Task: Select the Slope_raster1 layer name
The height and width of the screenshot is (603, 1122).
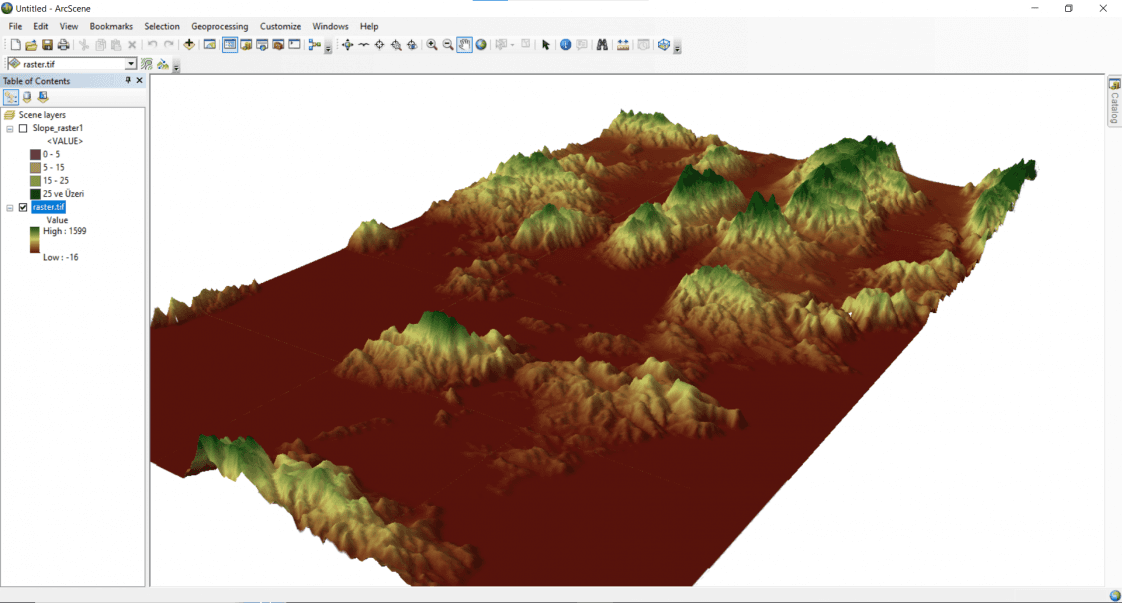Action: pyautogui.click(x=57, y=128)
